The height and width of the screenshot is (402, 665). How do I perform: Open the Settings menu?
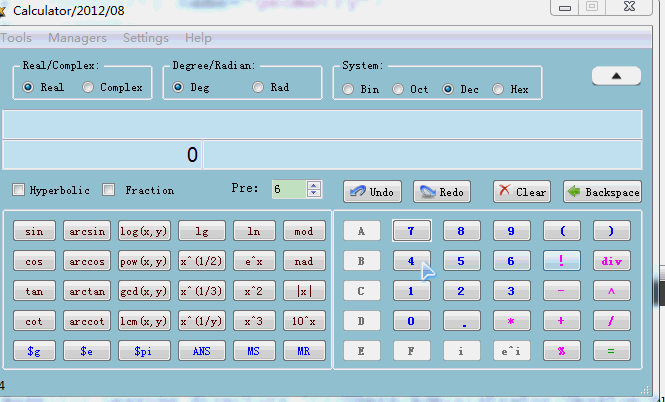pyautogui.click(x=146, y=38)
